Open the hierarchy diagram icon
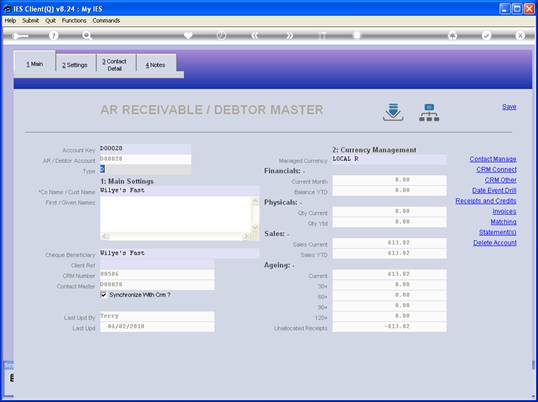The image size is (538, 402). pyautogui.click(x=429, y=113)
